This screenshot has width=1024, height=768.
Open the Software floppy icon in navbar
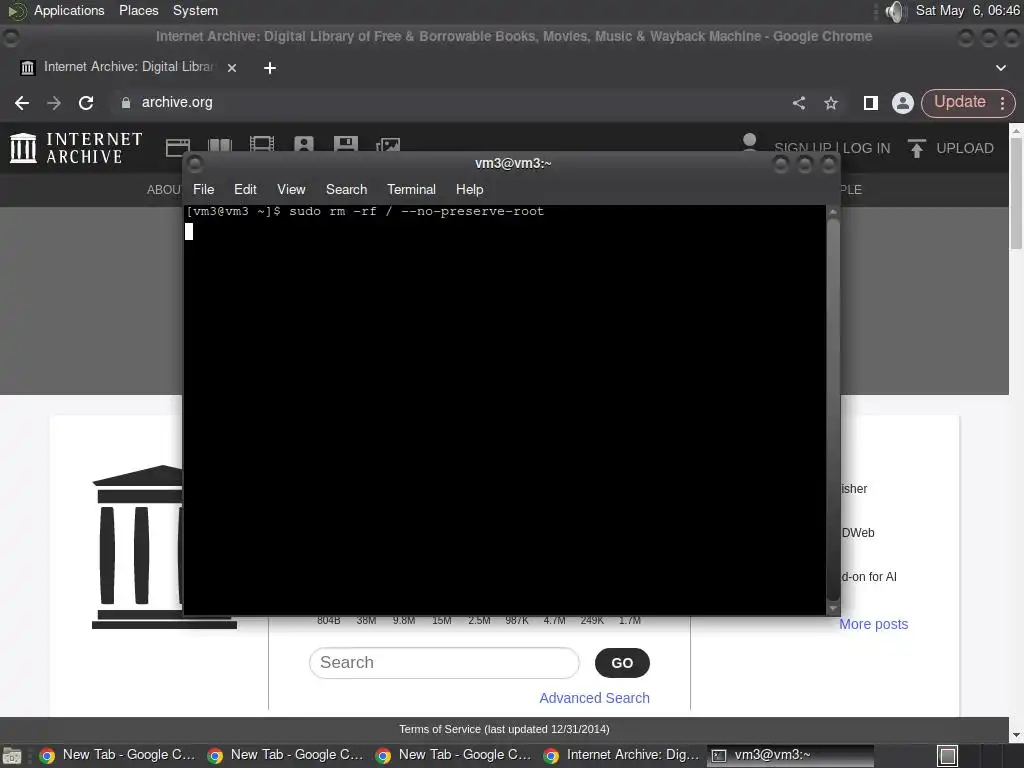point(345,145)
